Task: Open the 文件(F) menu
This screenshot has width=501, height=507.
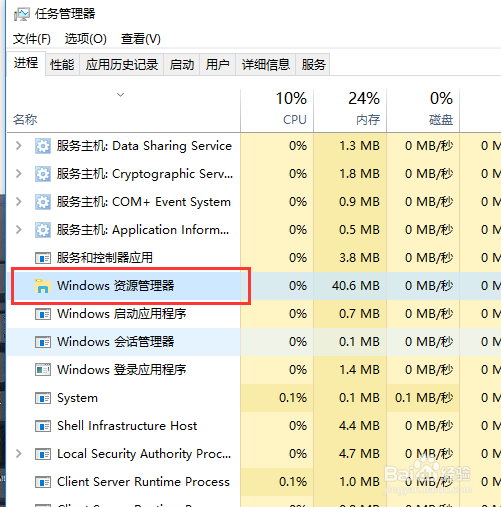Action: (x=32, y=39)
